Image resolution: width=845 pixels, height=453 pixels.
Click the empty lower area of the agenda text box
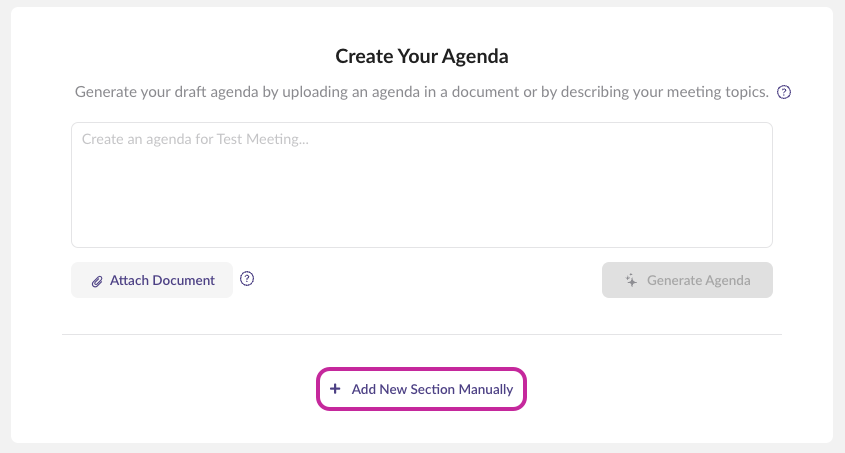point(422,210)
